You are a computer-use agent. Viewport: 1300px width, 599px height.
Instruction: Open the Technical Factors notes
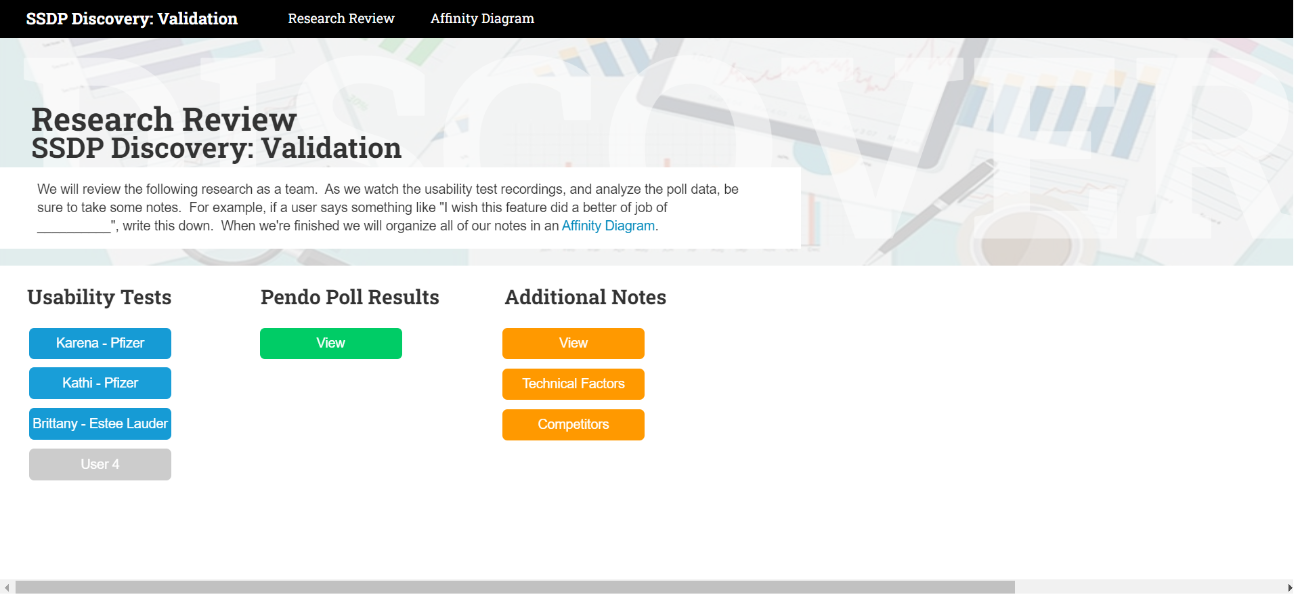point(573,383)
